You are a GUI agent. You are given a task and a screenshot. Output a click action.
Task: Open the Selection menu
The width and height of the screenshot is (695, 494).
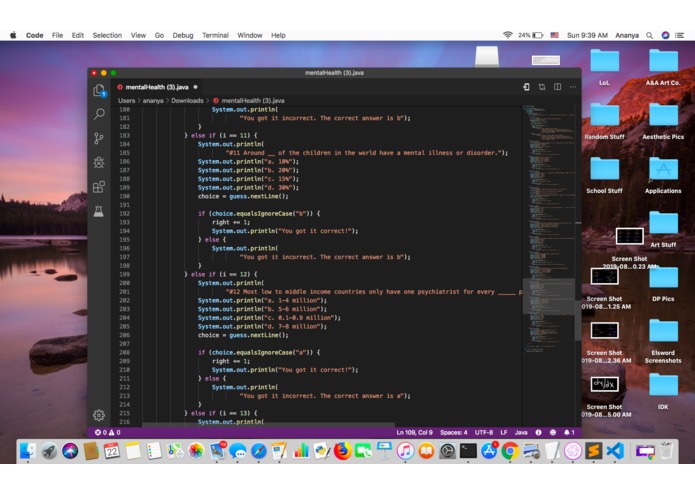click(107, 35)
